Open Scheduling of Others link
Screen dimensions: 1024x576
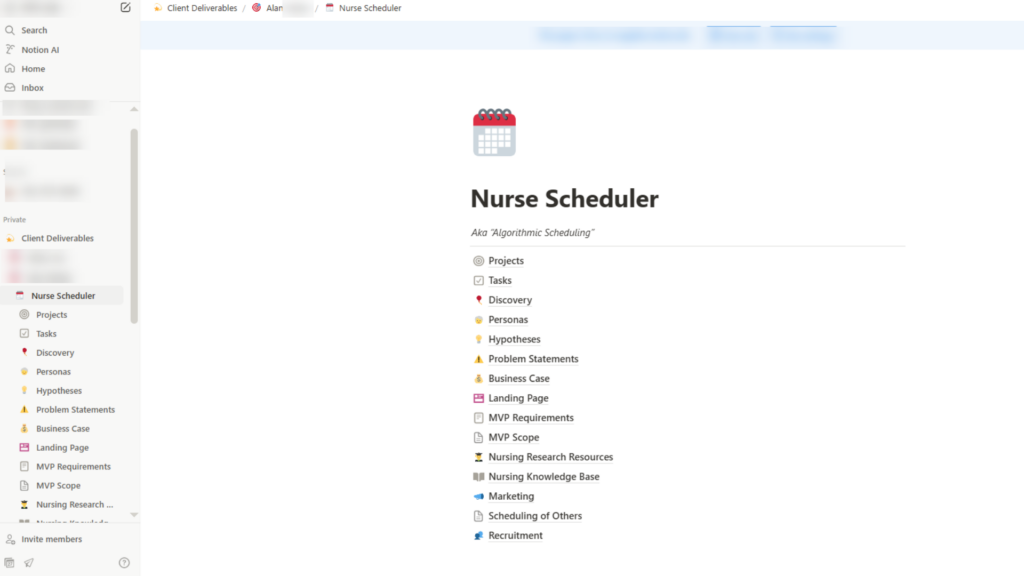click(535, 515)
